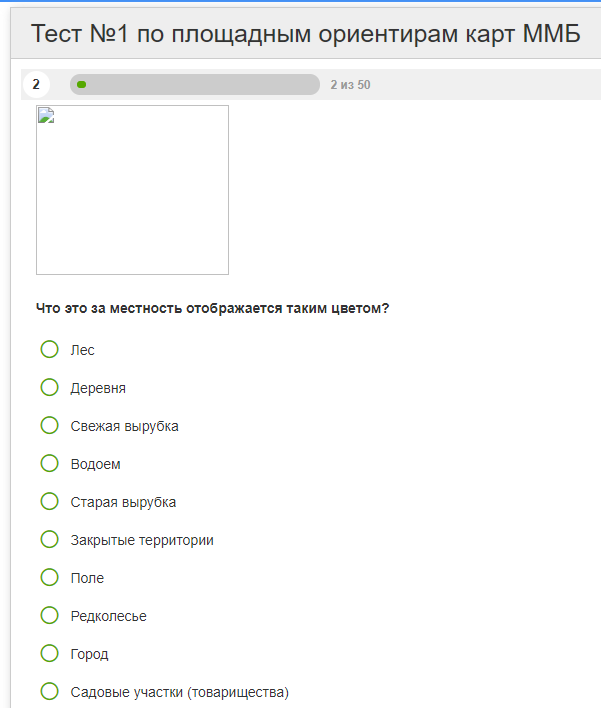Click the question image placeholder box
This screenshot has width=601, height=708.
click(x=132, y=190)
